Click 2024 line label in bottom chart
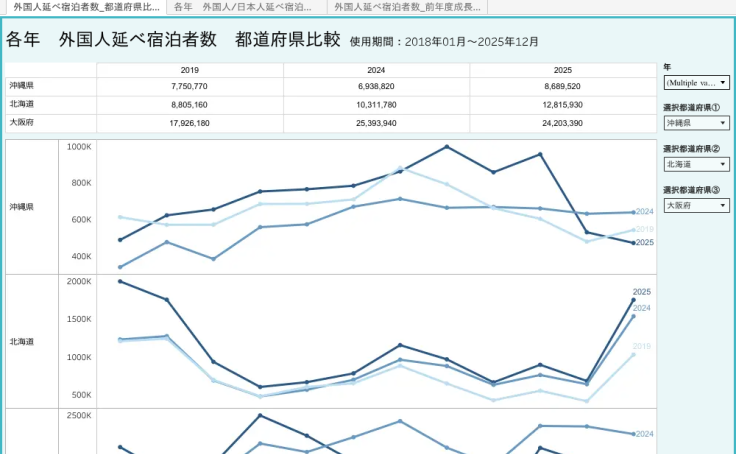736x454 pixels. [644, 434]
